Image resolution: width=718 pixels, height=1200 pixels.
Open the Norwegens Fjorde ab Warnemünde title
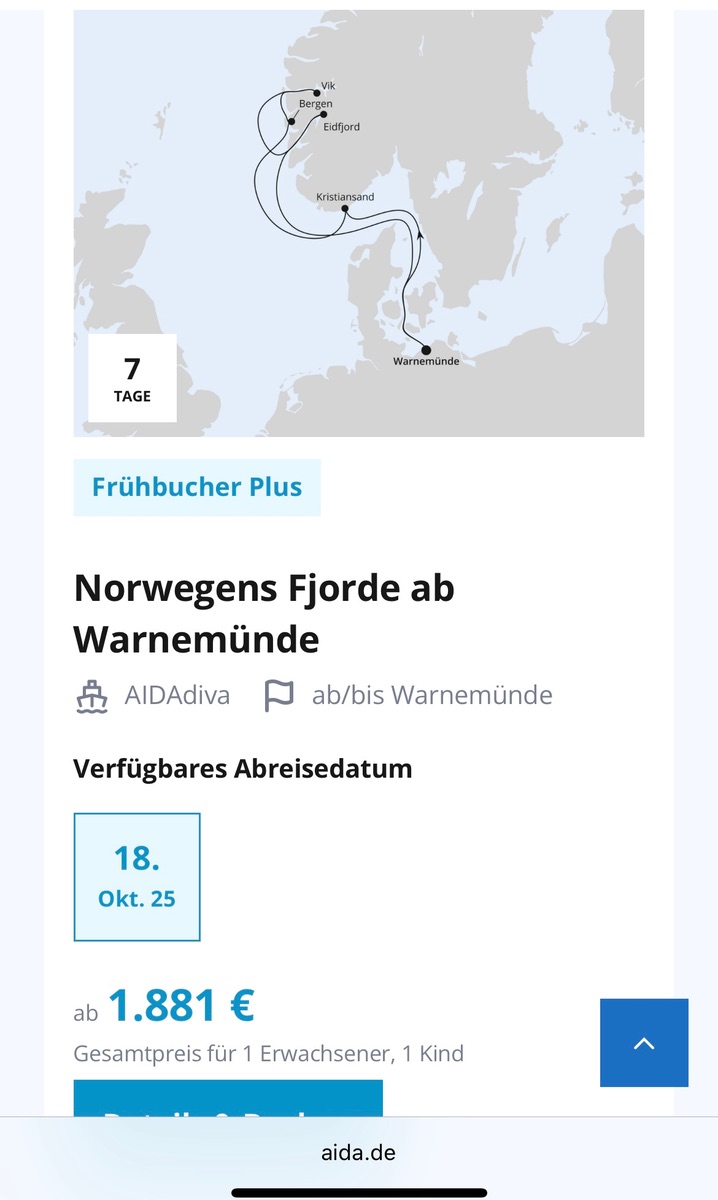pyautogui.click(x=264, y=613)
